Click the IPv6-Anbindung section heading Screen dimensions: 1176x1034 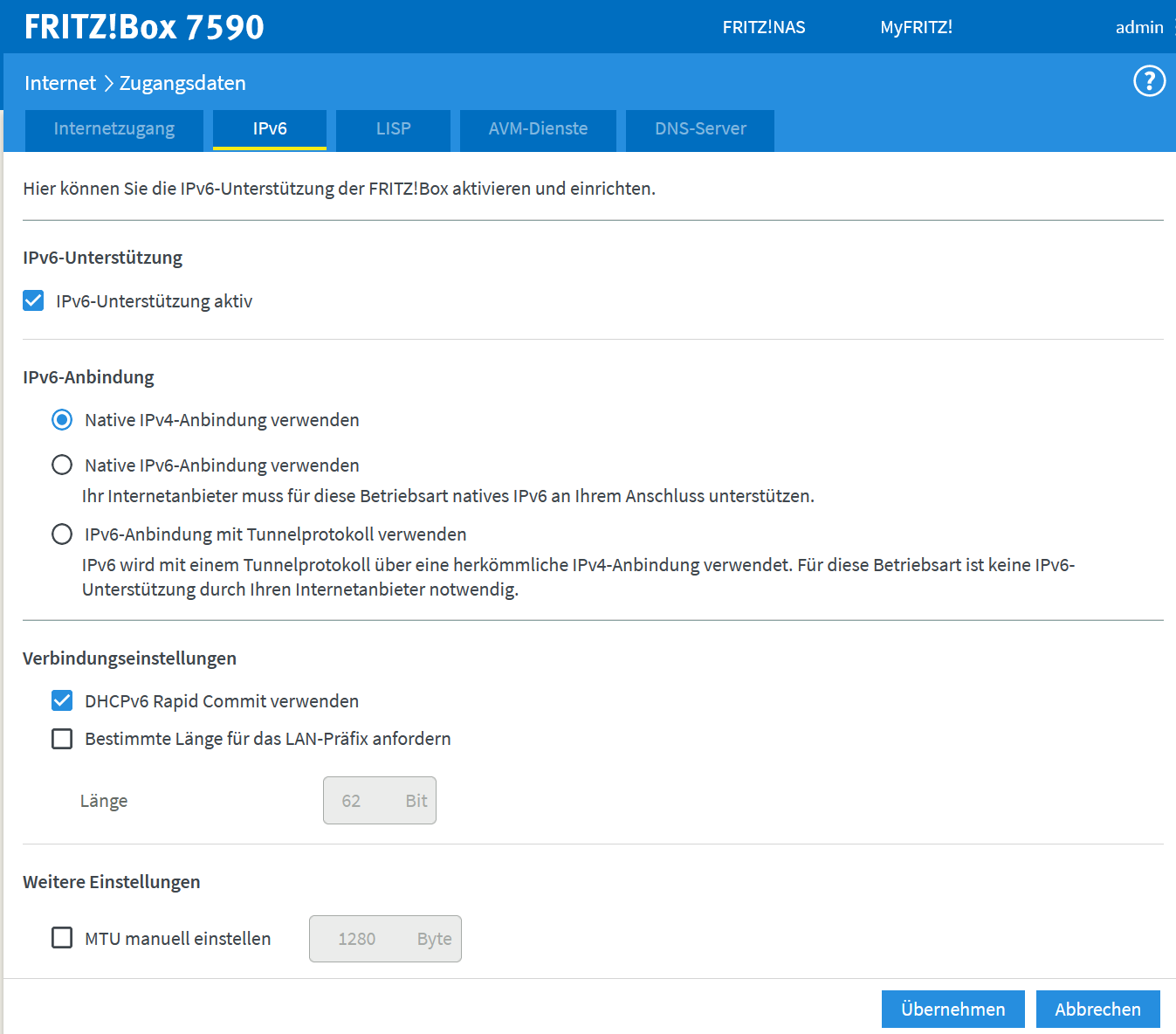coord(88,377)
